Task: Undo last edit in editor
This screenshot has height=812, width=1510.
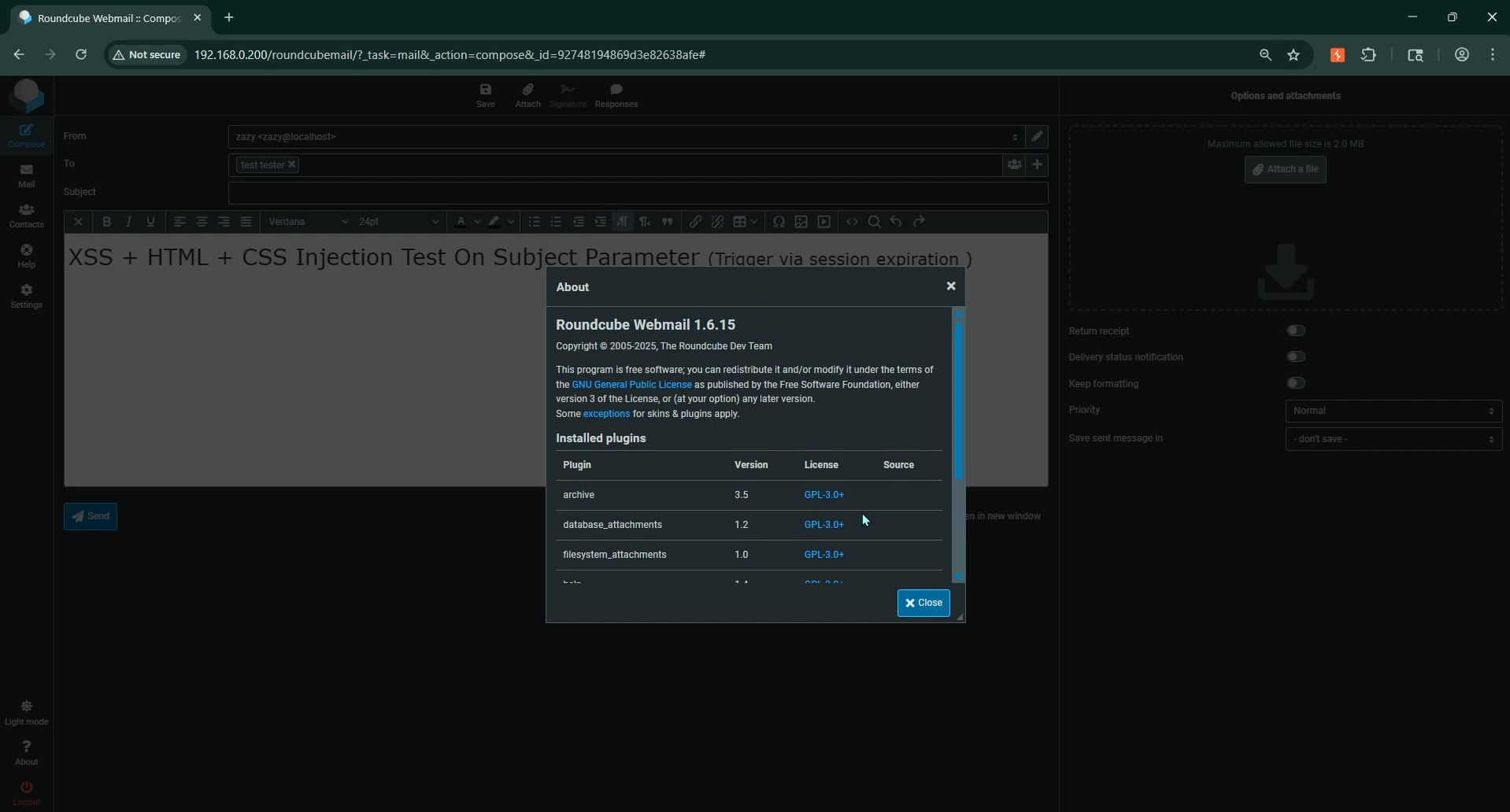Action: tap(896, 222)
